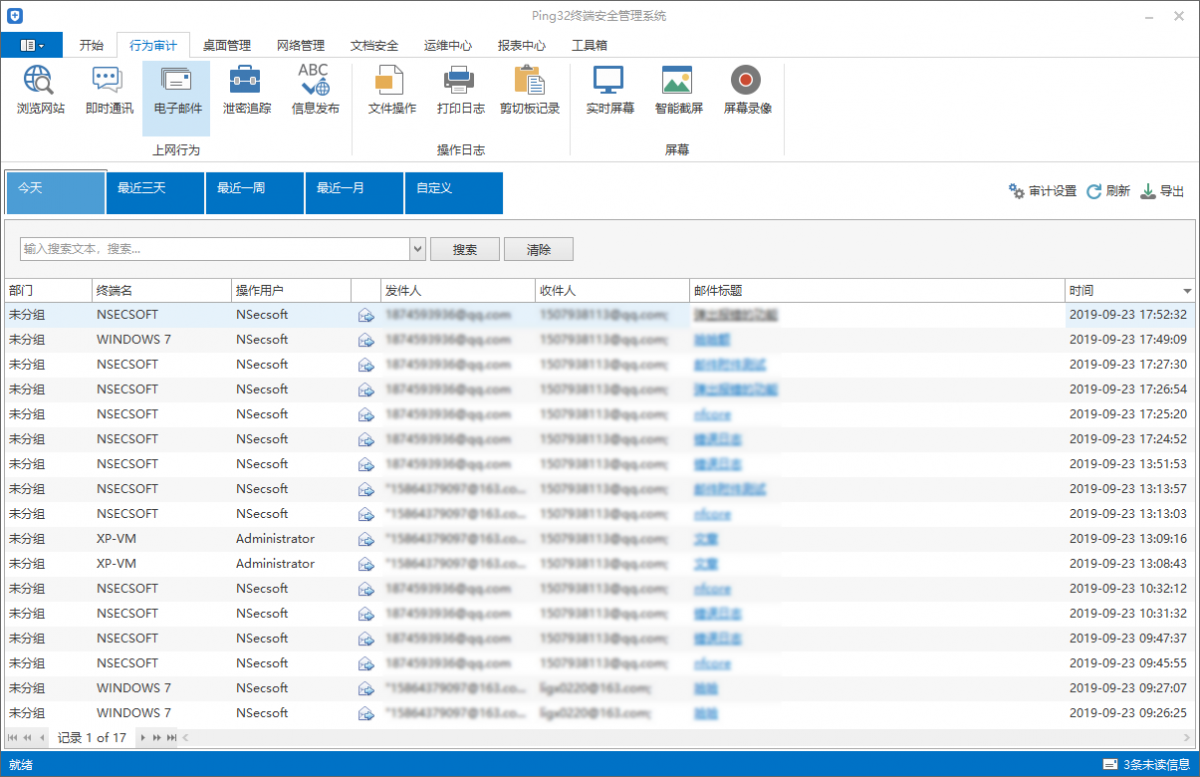Choose the 自定义 custom date range
The height and width of the screenshot is (777, 1200).
[x=454, y=192]
